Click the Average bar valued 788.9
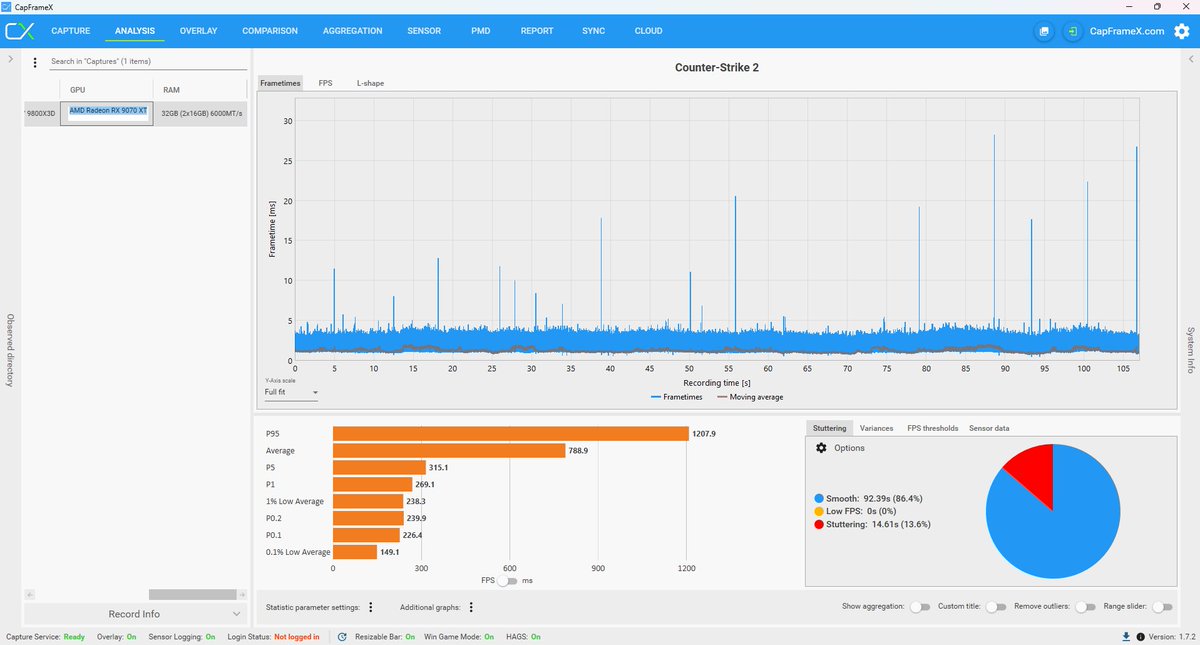The image size is (1200, 645). click(x=449, y=450)
